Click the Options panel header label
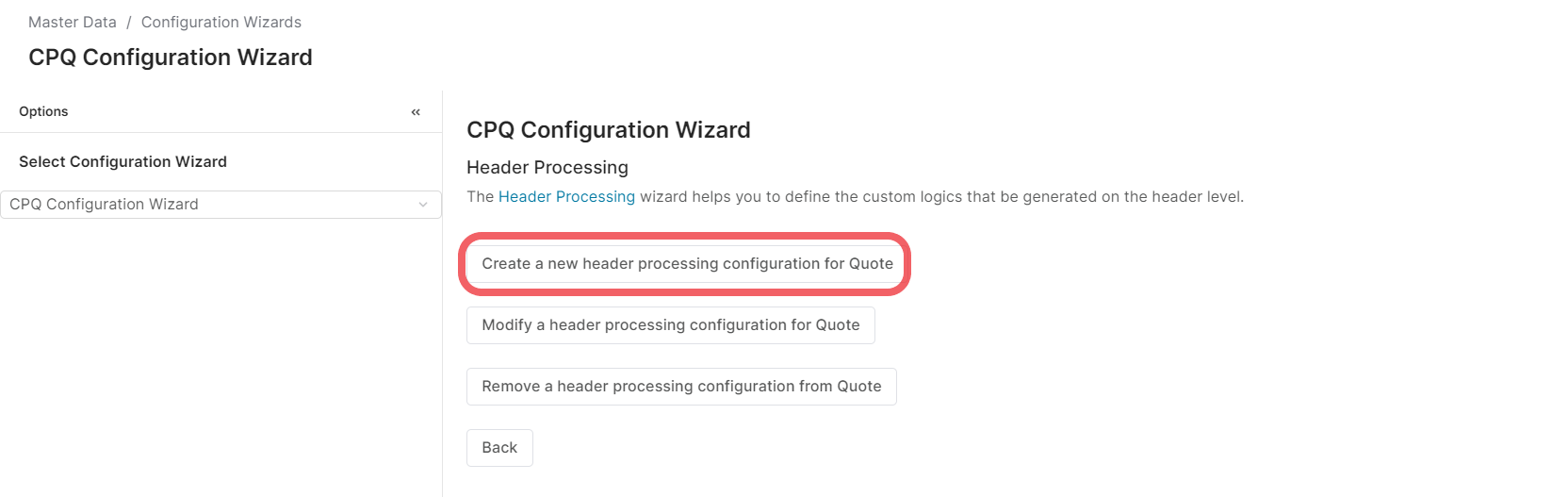 point(43,111)
